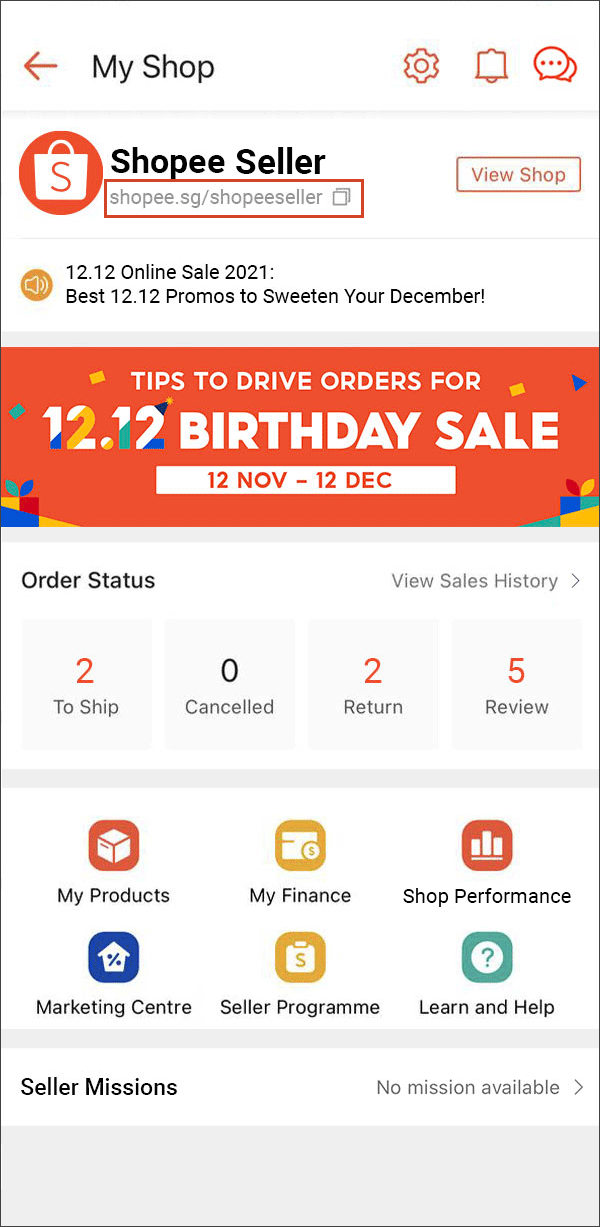
Task: Open chat messages
Action: (x=555, y=66)
